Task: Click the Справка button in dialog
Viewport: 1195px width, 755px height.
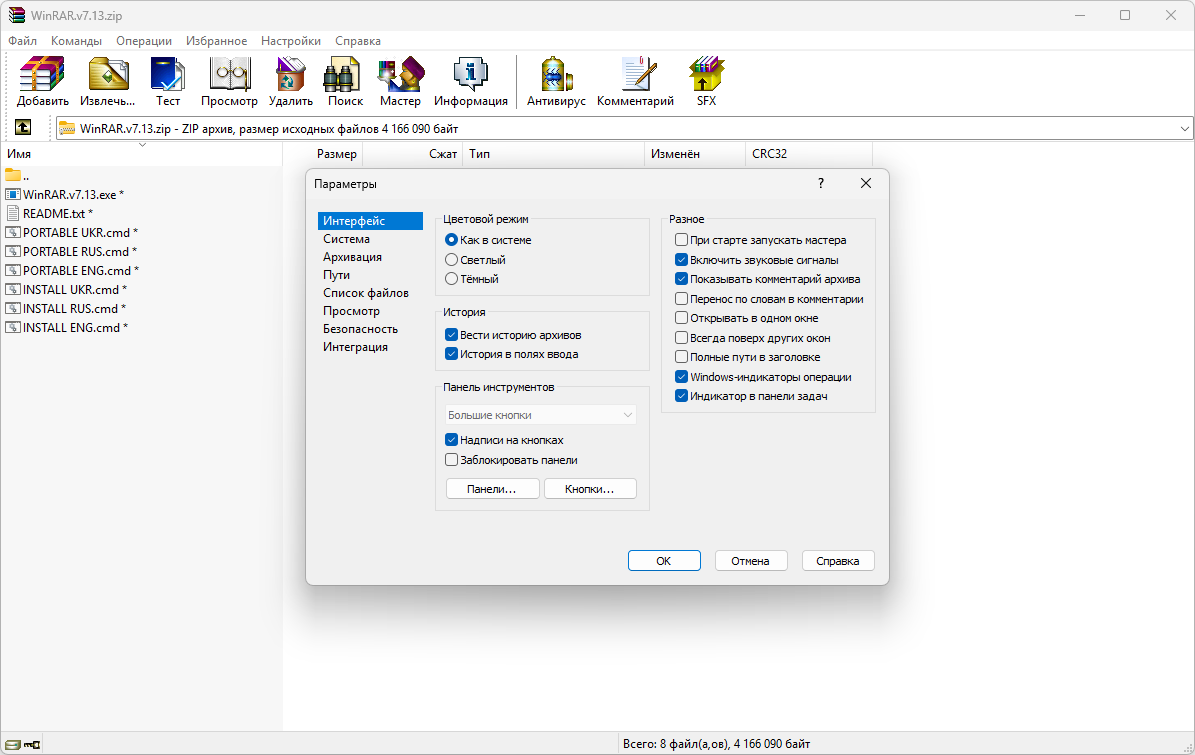Action: [838, 561]
